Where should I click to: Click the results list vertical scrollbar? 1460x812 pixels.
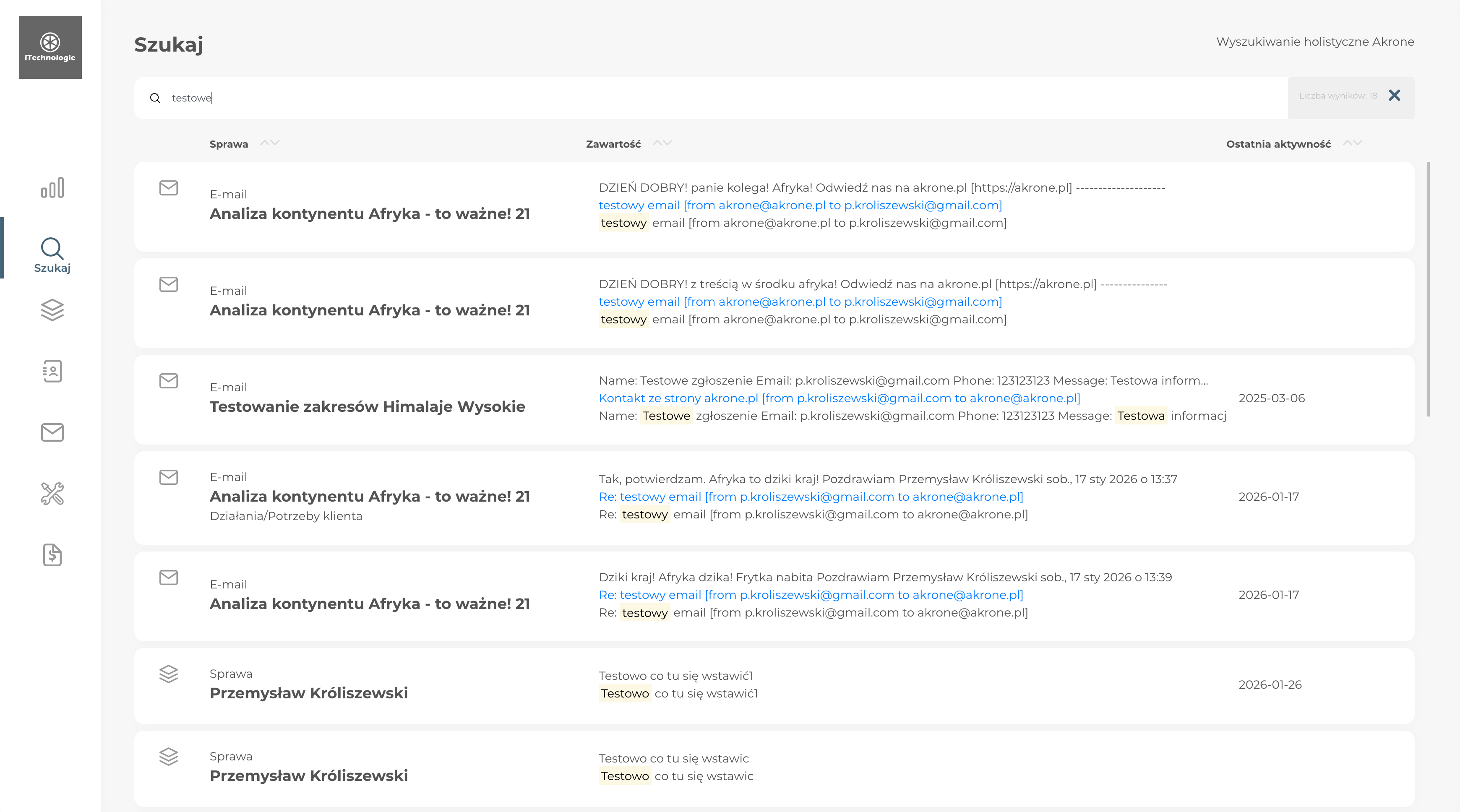[x=1428, y=289]
